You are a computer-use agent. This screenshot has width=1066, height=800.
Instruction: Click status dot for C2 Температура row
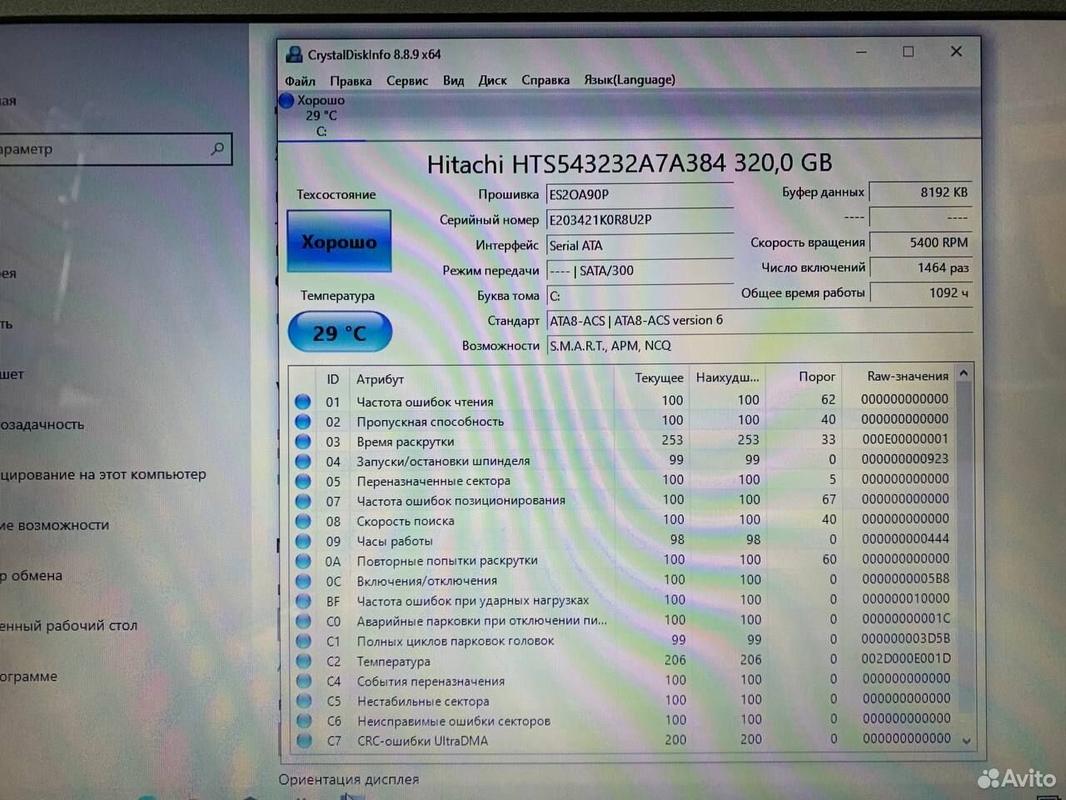[303, 661]
